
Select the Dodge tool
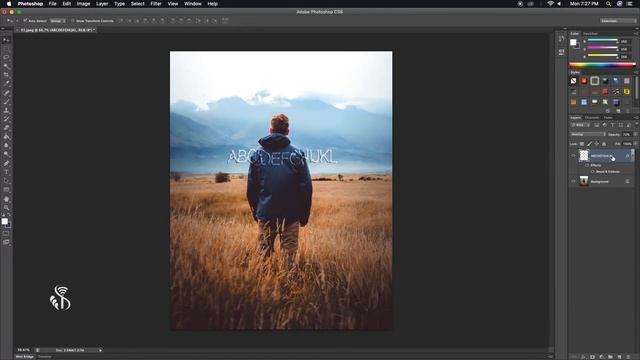tap(6, 154)
